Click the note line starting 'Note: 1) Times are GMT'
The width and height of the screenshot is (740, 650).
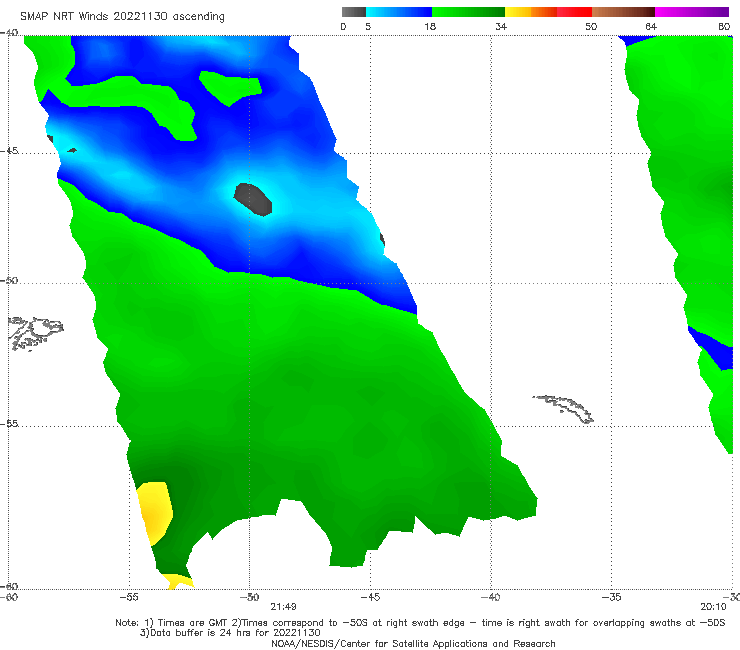420,623
